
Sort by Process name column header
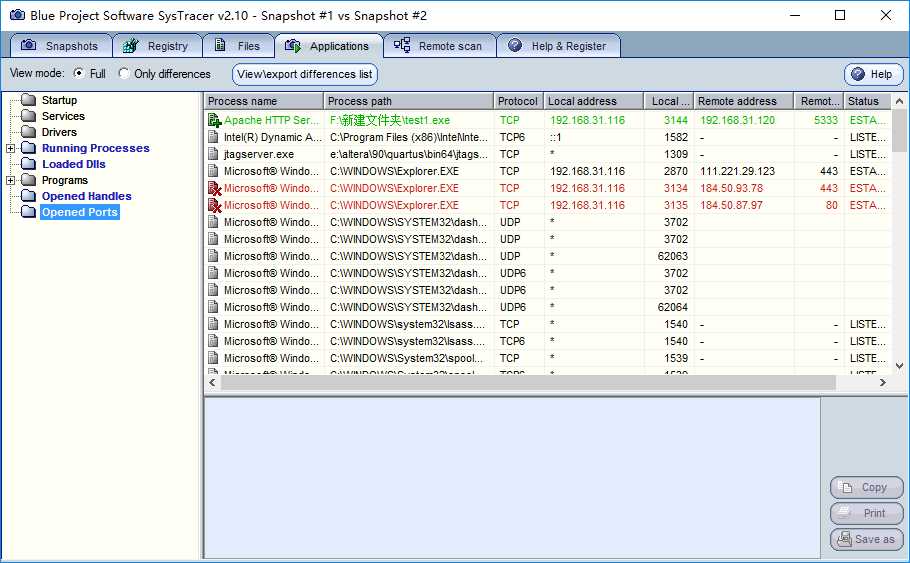pyautogui.click(x=264, y=101)
